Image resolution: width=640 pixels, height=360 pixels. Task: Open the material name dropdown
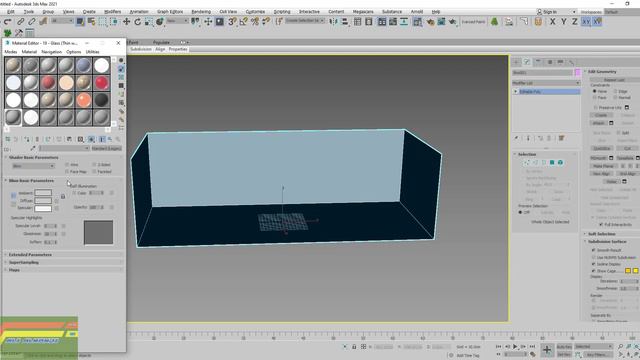coord(64,148)
